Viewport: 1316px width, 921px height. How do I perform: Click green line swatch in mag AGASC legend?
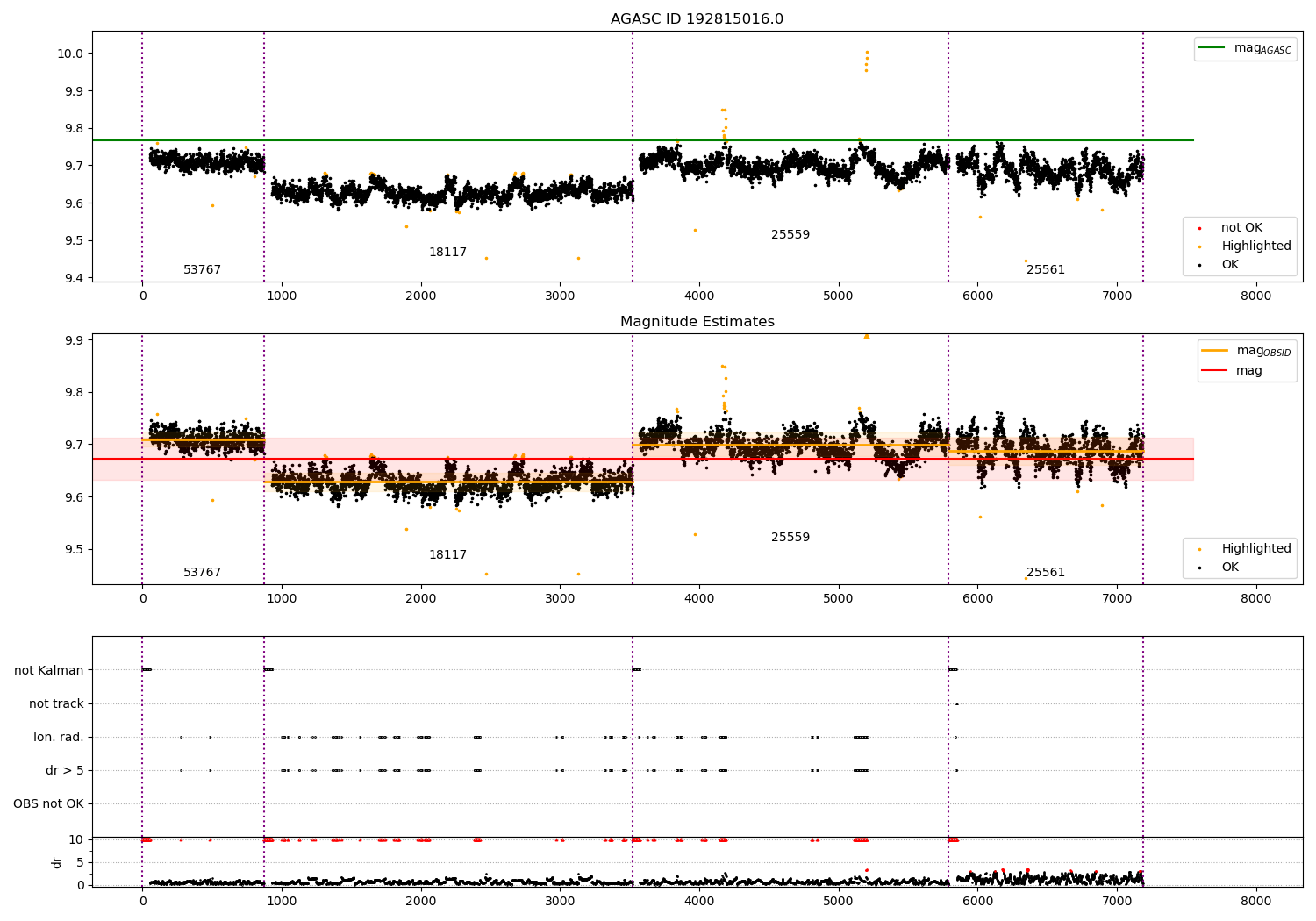click(1212, 48)
